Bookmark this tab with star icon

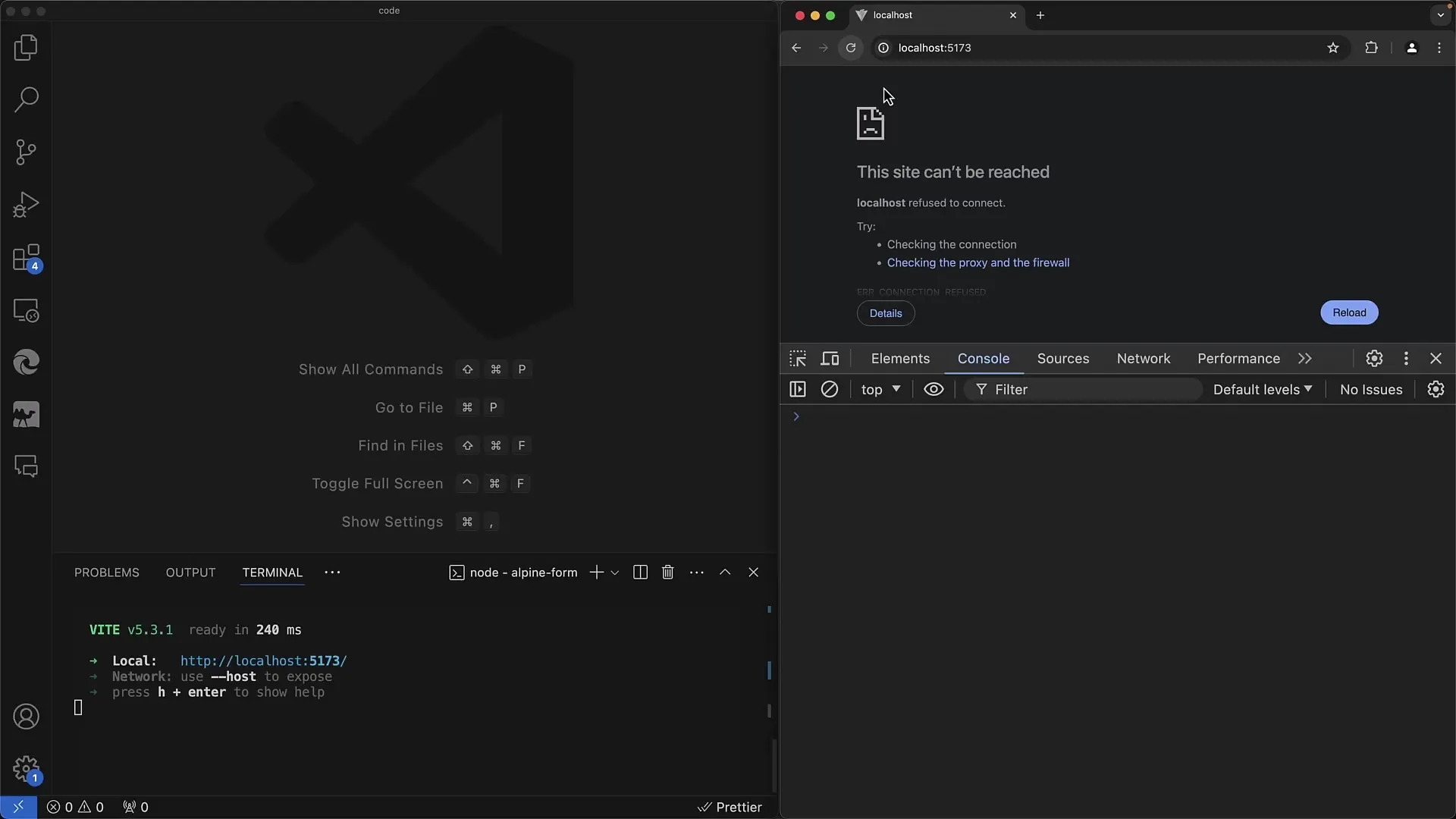pyautogui.click(x=1333, y=48)
